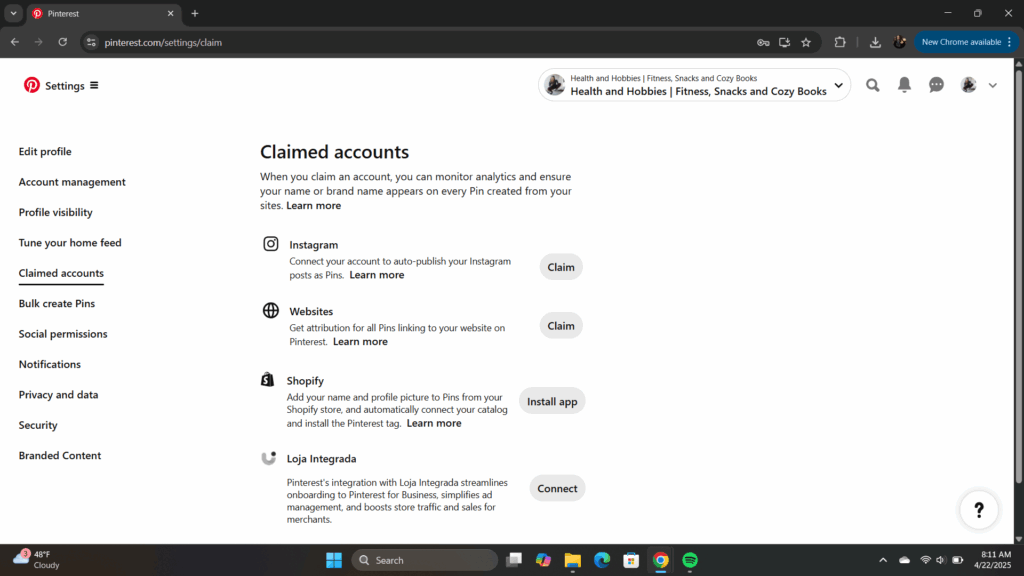Viewport: 1024px width, 576px height.
Task: View site information icon in address bar
Action: pos(91,42)
